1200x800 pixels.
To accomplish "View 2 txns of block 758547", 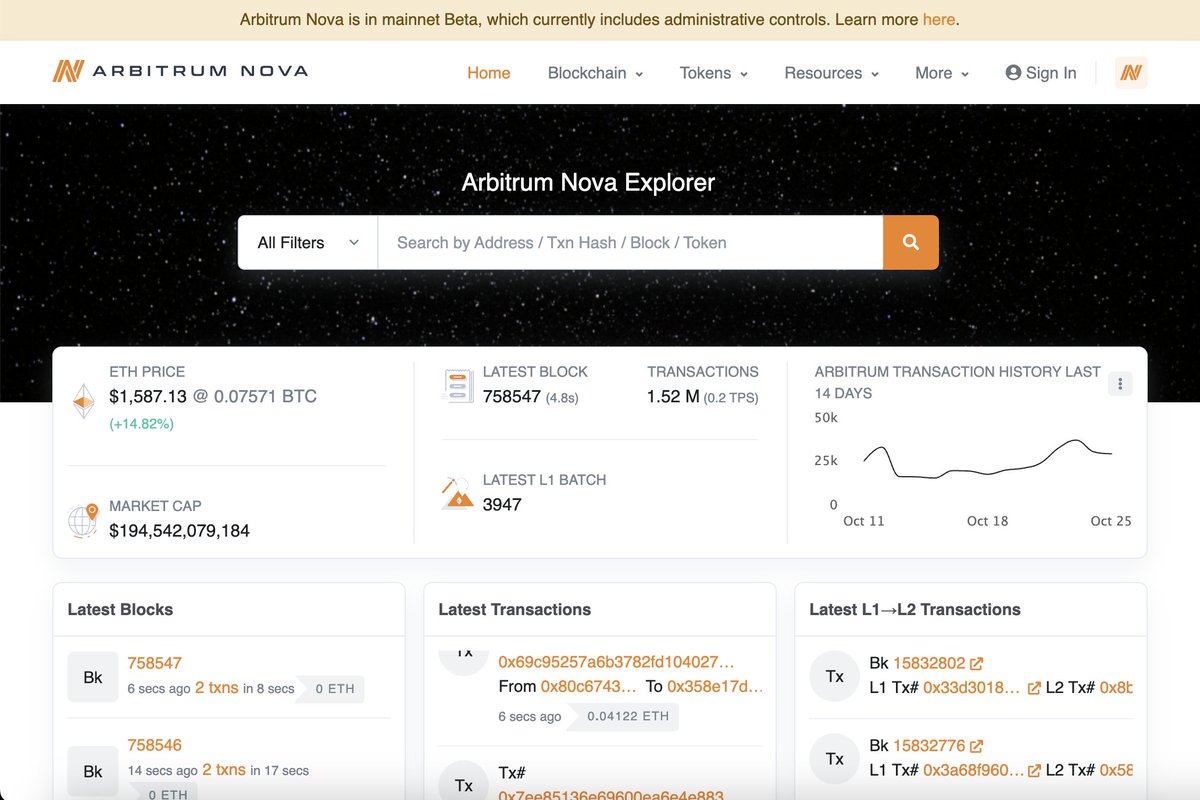I will (x=217, y=688).
